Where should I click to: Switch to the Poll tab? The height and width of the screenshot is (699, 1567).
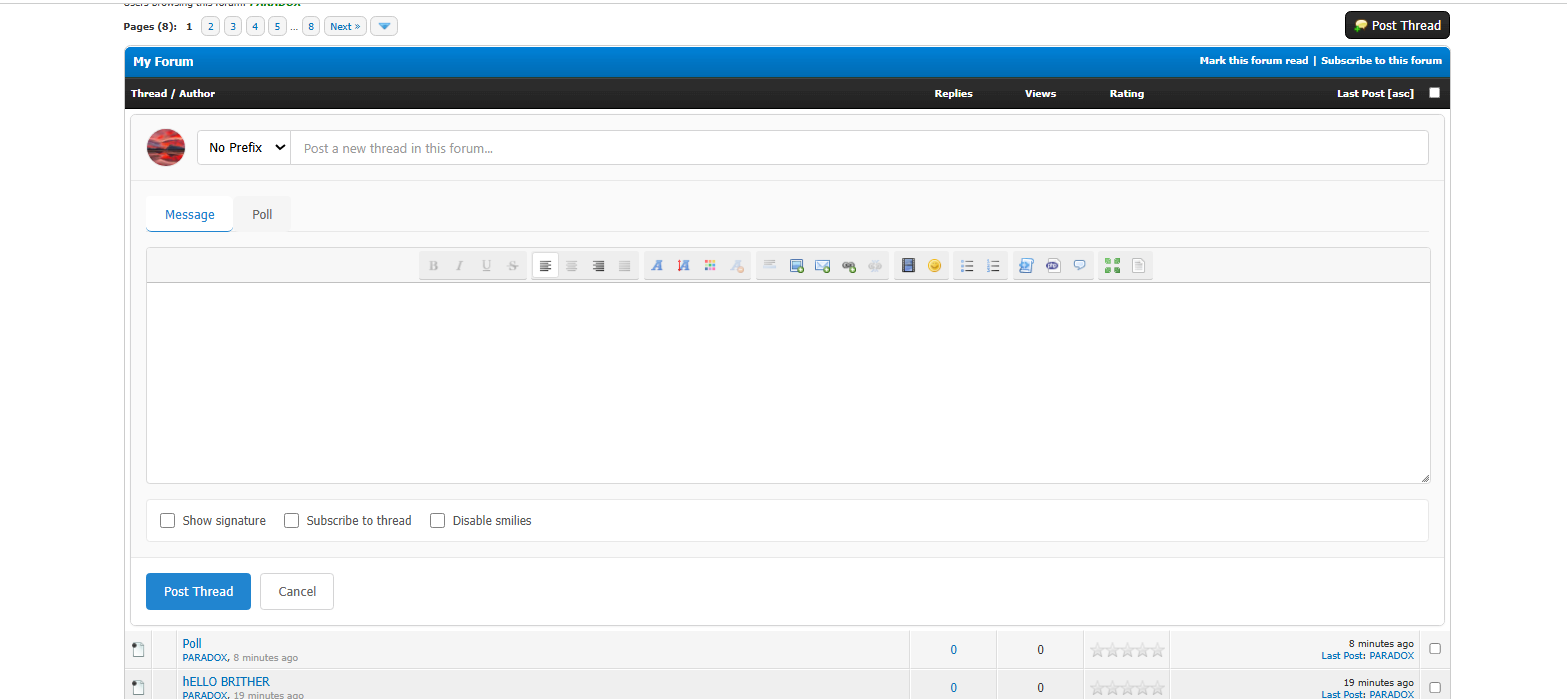262,215
